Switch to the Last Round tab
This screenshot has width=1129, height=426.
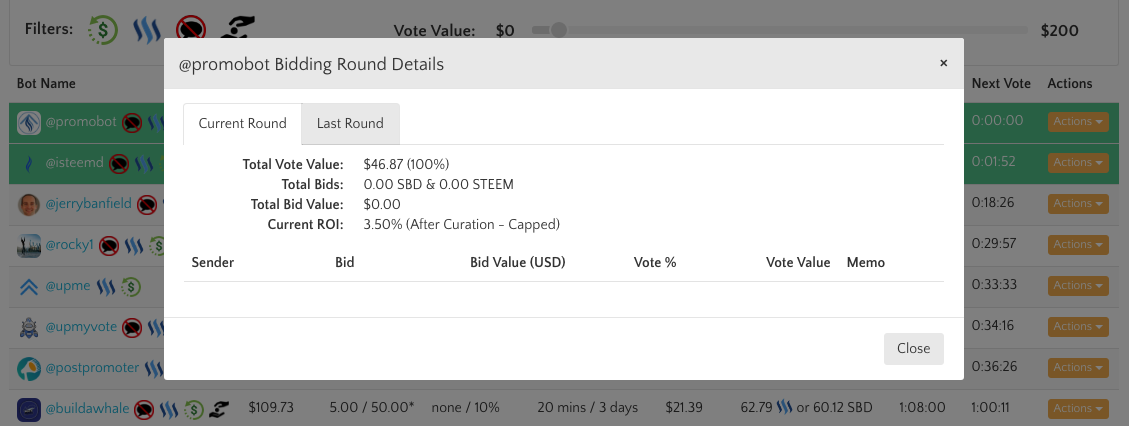[x=350, y=124]
